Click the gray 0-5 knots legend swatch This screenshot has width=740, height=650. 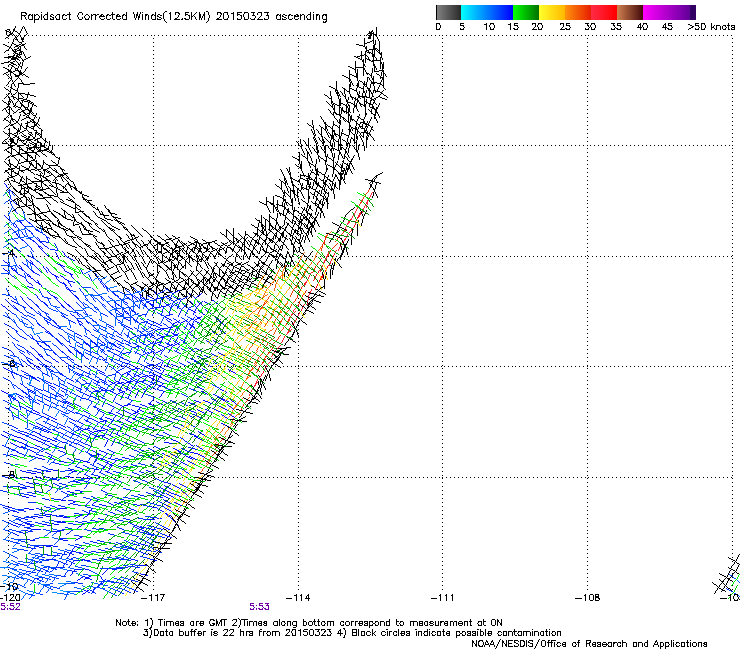pyautogui.click(x=448, y=12)
